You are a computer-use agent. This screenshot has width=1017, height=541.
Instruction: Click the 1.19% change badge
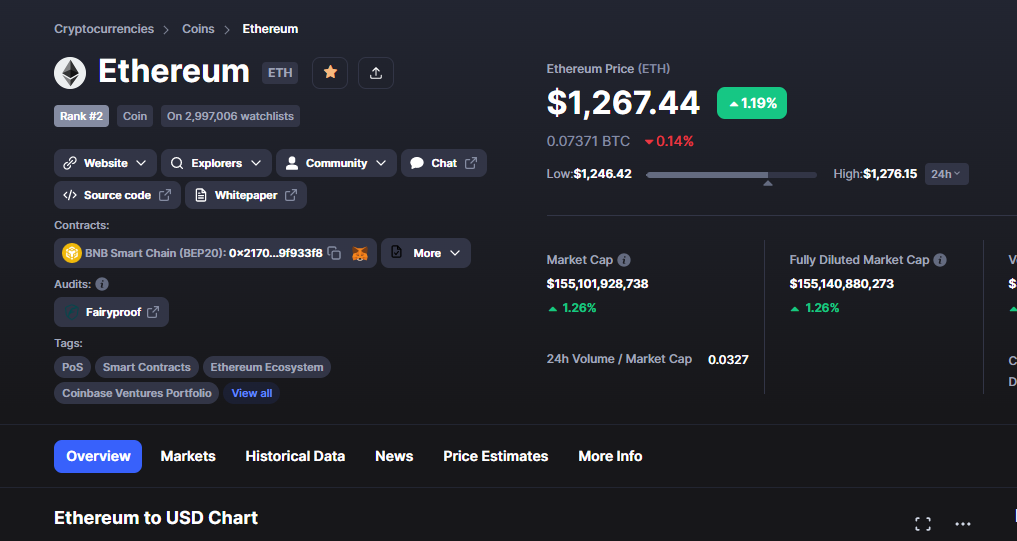click(x=752, y=103)
